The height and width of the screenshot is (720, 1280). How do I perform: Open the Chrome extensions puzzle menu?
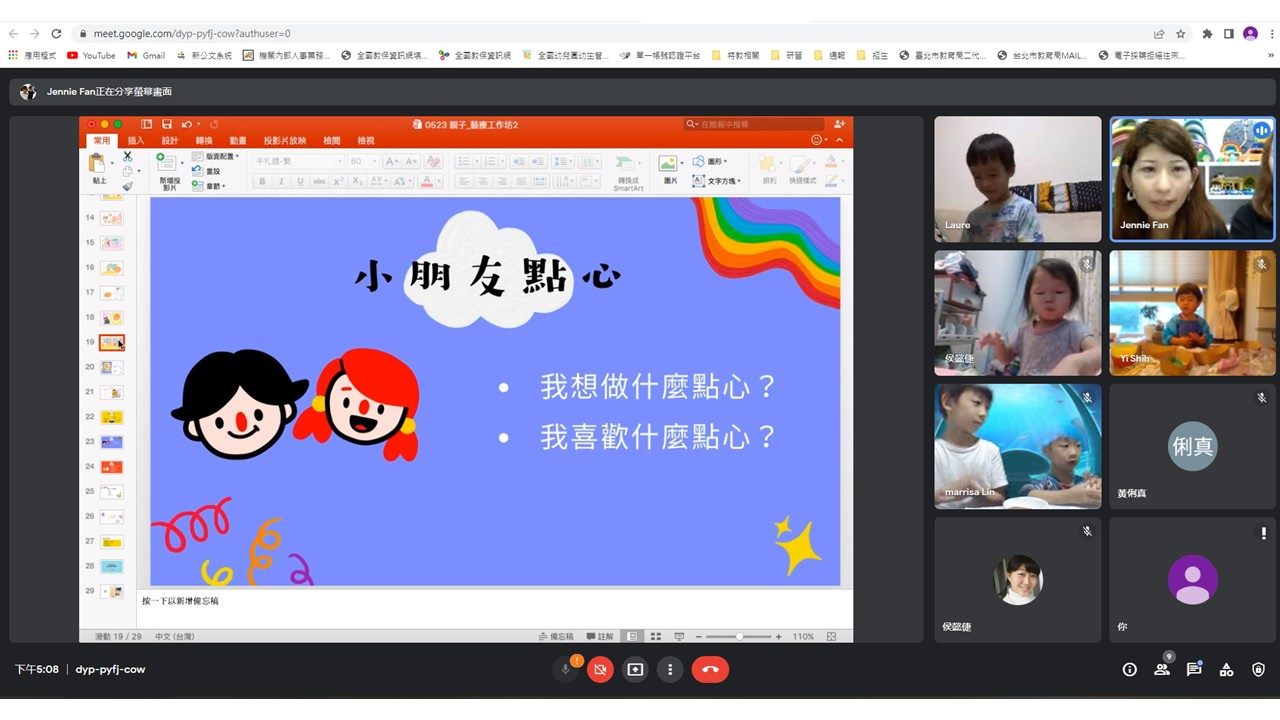pyautogui.click(x=1205, y=33)
